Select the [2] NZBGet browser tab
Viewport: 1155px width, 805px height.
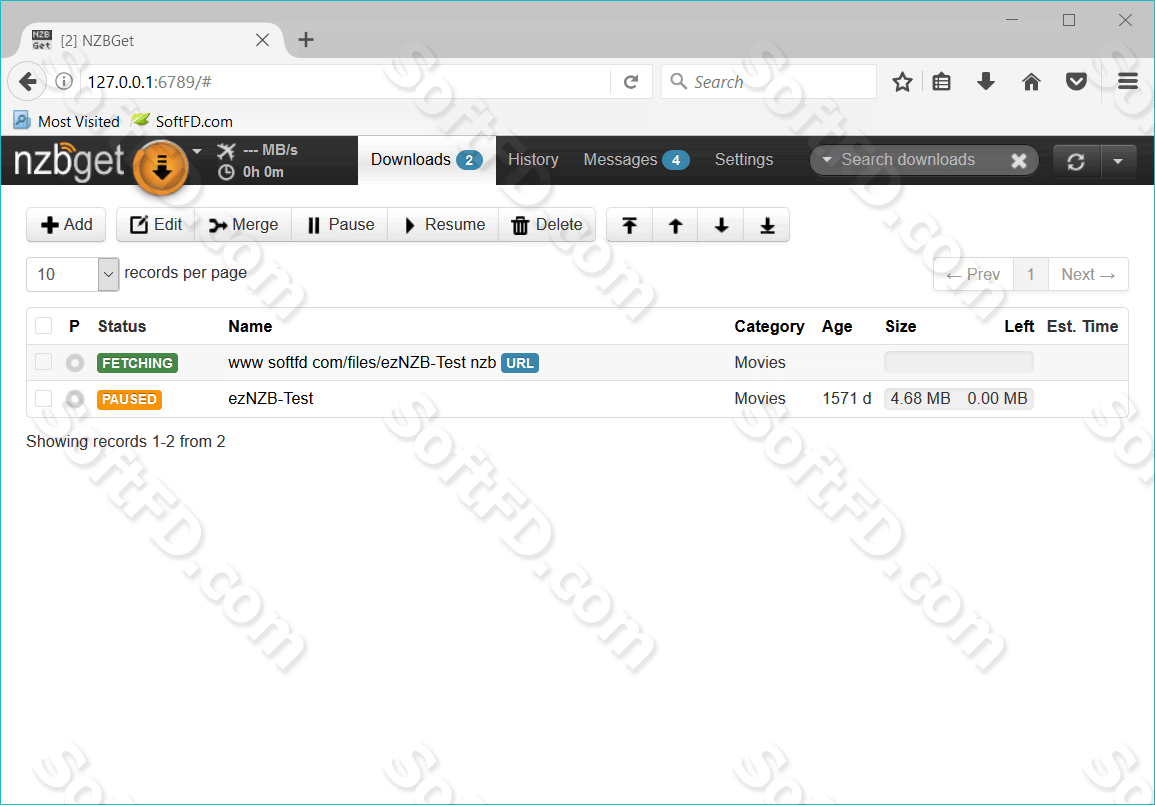pyautogui.click(x=151, y=41)
